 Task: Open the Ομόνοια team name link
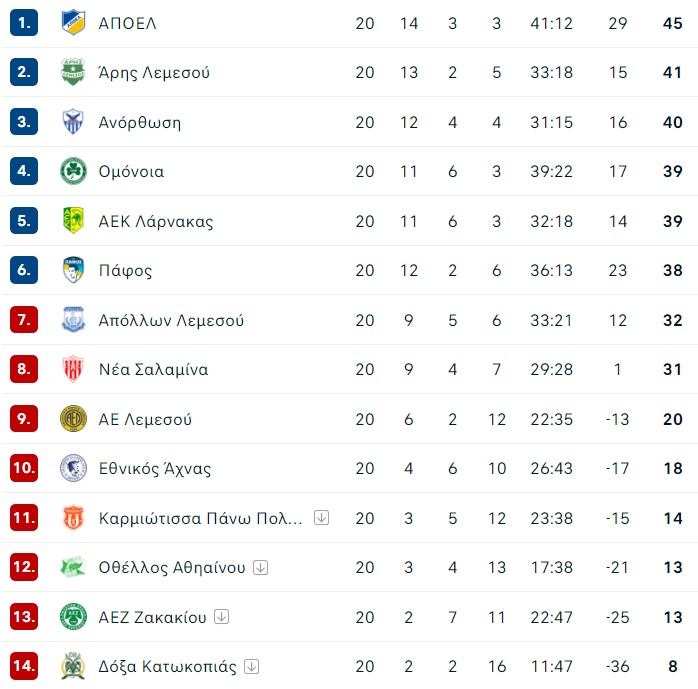pos(131,171)
